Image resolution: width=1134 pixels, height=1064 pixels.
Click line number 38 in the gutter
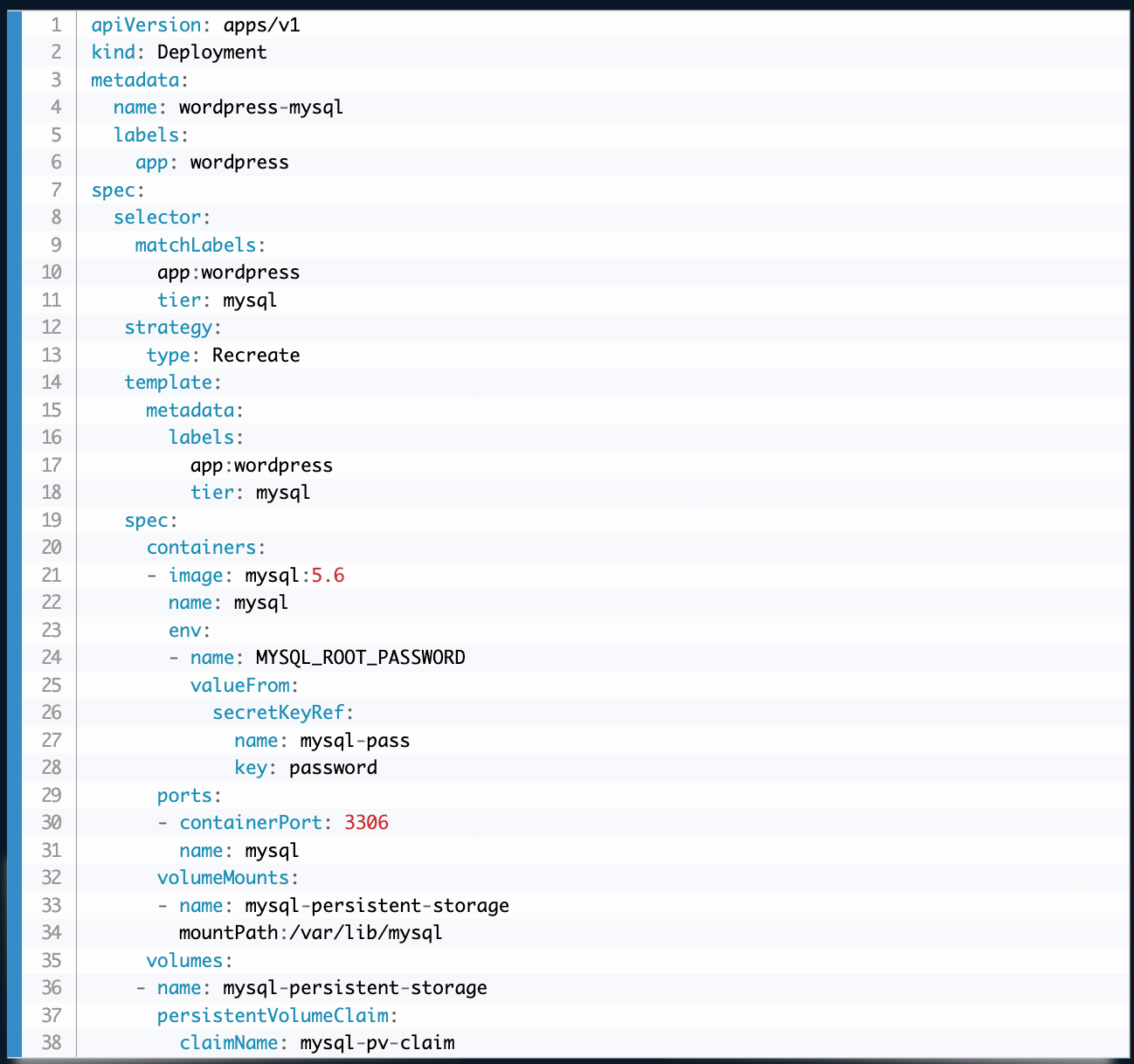(x=52, y=1043)
